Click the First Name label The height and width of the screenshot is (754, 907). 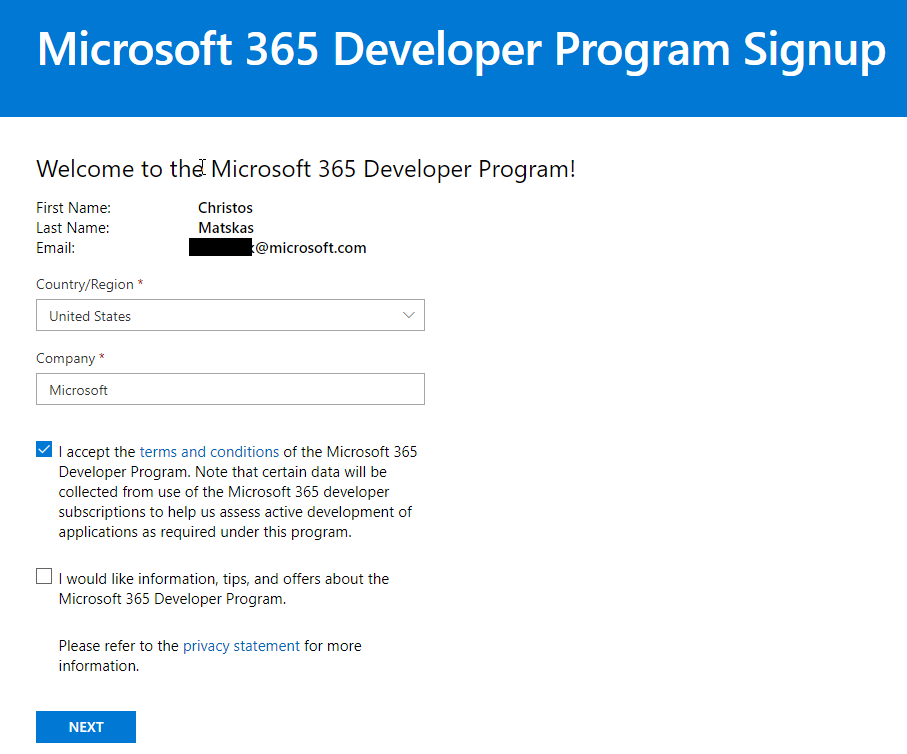click(x=73, y=208)
